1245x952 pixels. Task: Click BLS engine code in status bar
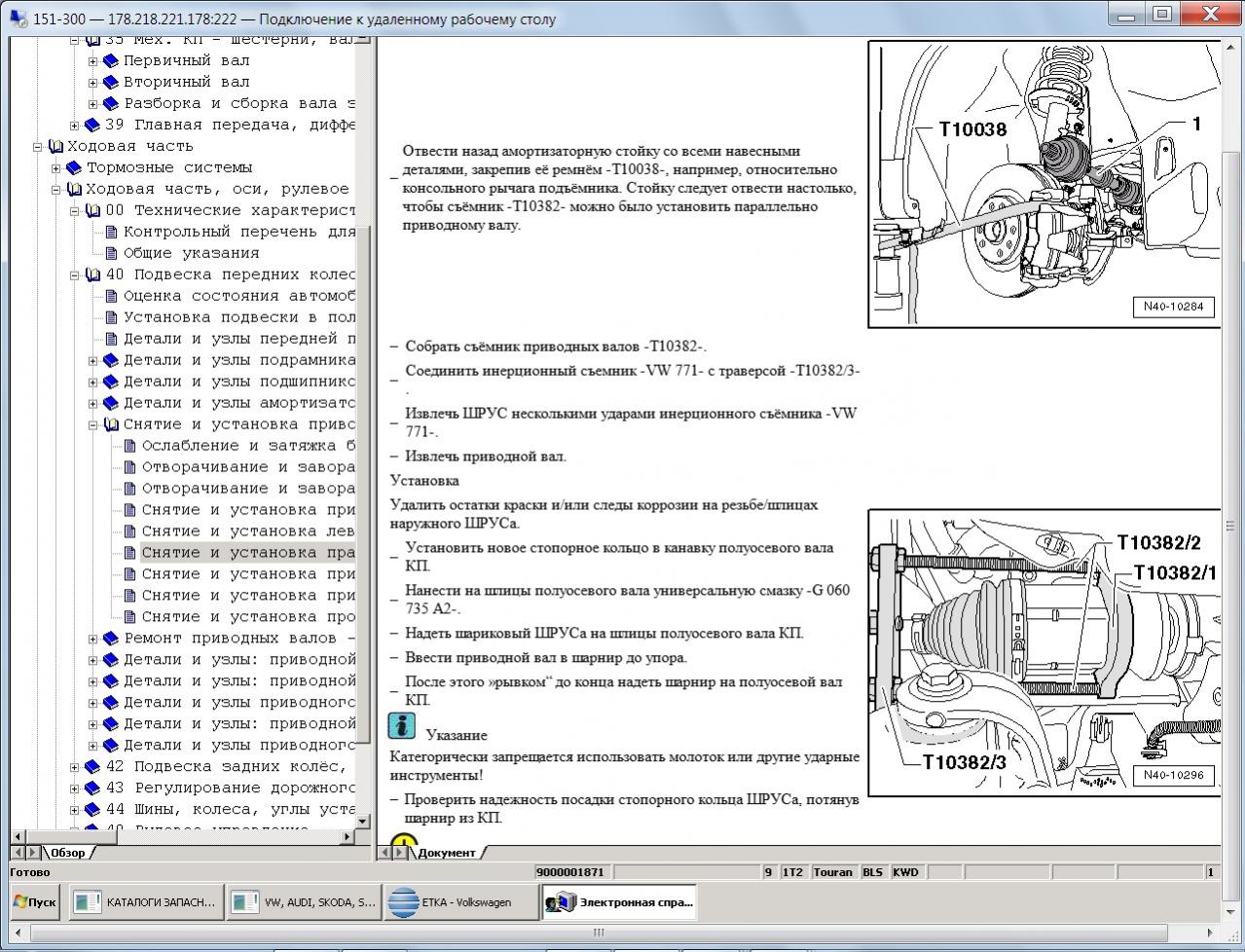(x=872, y=872)
